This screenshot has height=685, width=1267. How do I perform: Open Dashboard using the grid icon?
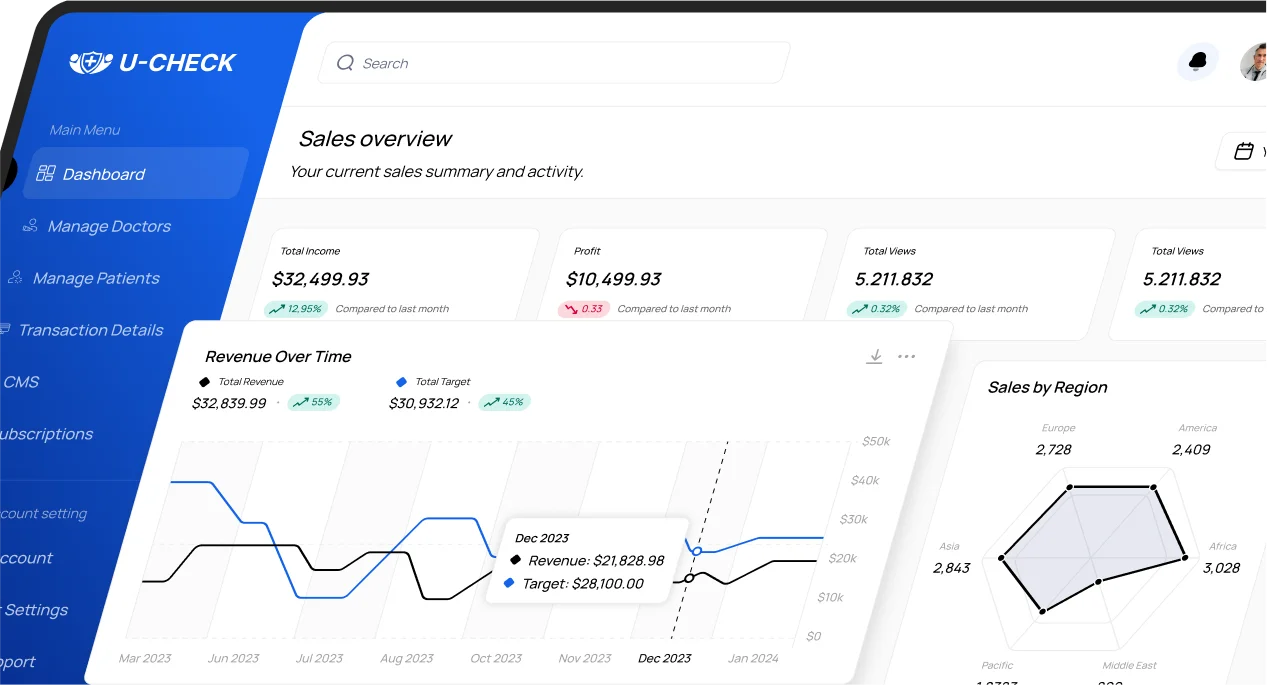tap(46, 172)
